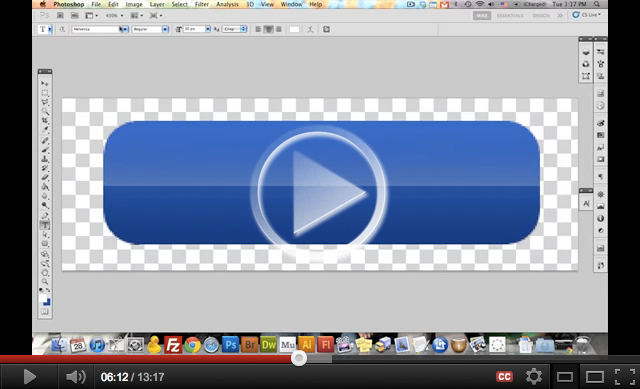Select the Eraser tool
This screenshot has width=640, height=389.
click(x=44, y=178)
